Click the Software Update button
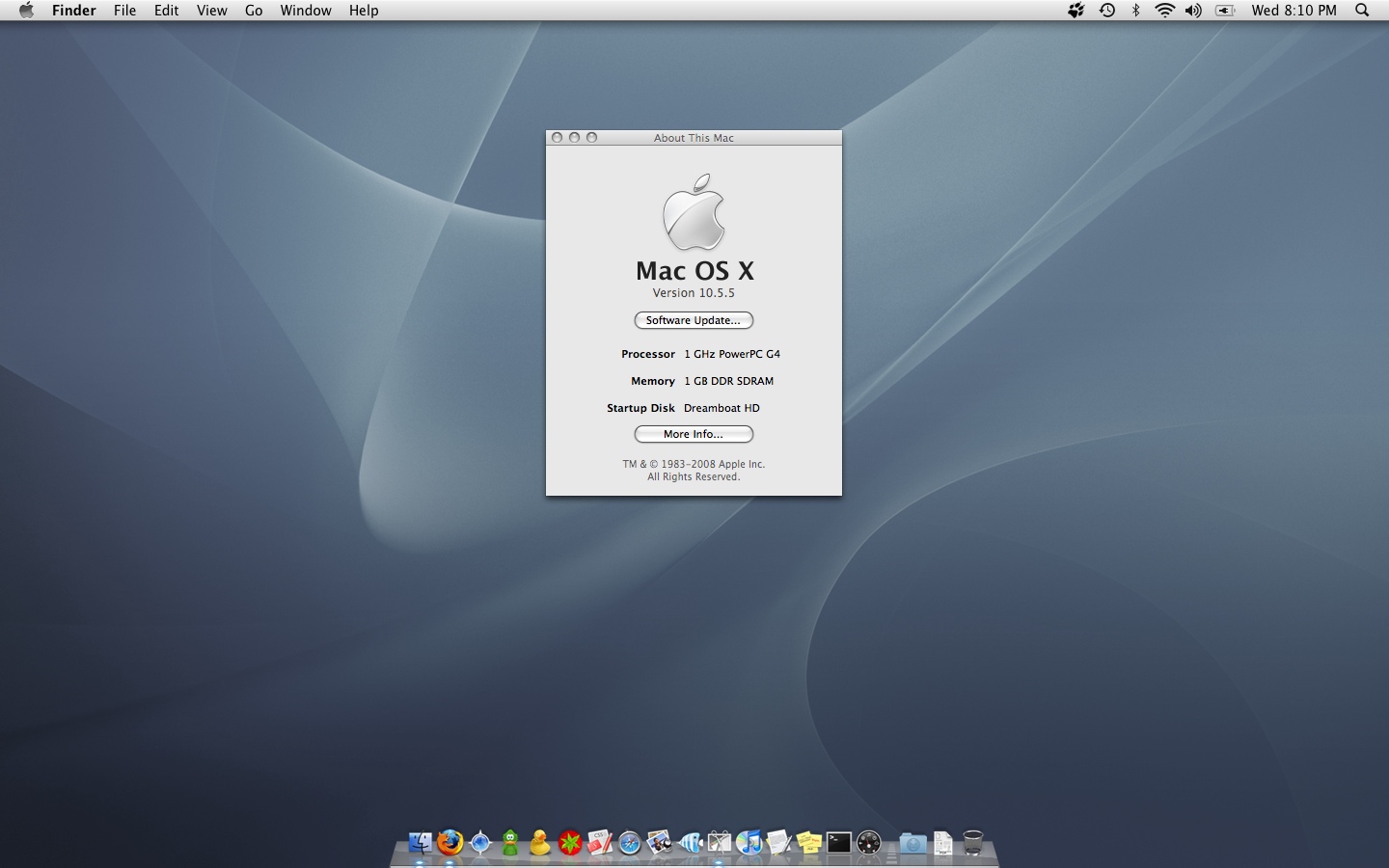1389x868 pixels. tap(694, 320)
